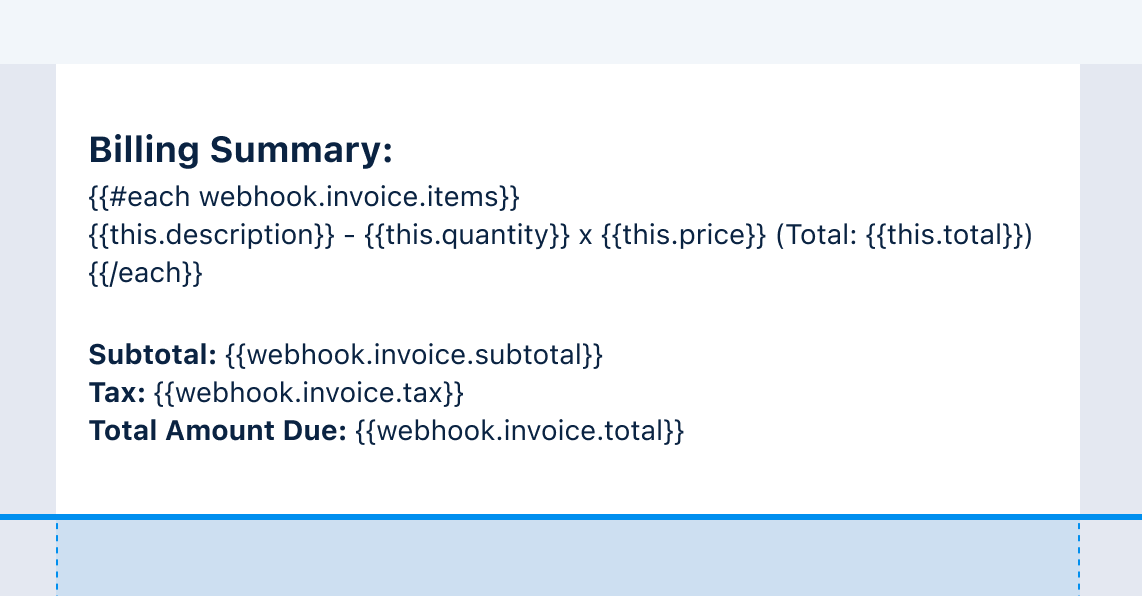Click the highlighted blue drop zone below content
The height and width of the screenshot is (596, 1142).
pos(568,557)
